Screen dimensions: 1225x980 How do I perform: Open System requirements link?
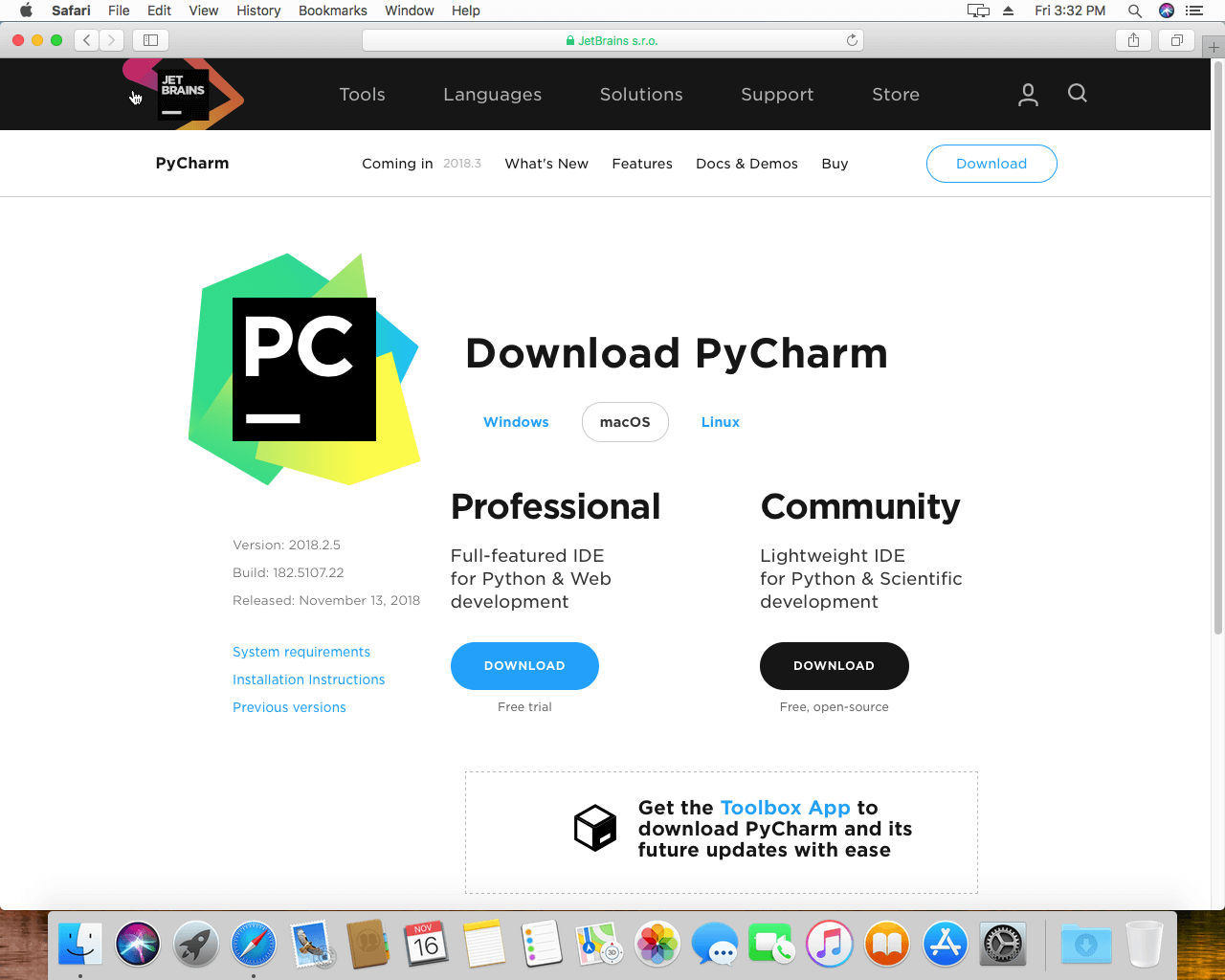pos(301,652)
